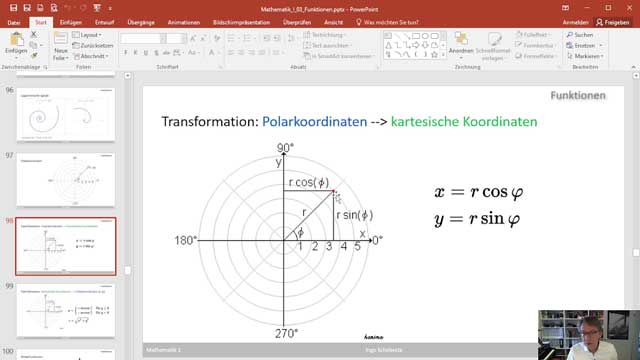Image resolution: width=640 pixels, height=360 pixels.
Task: Start presentation from beginning via quick access icon
Action: tap(97, 8)
